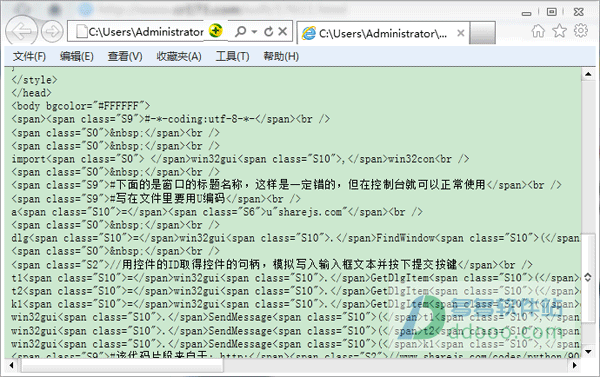
Task: Open the 帮助(H) menu
Action: point(281,57)
